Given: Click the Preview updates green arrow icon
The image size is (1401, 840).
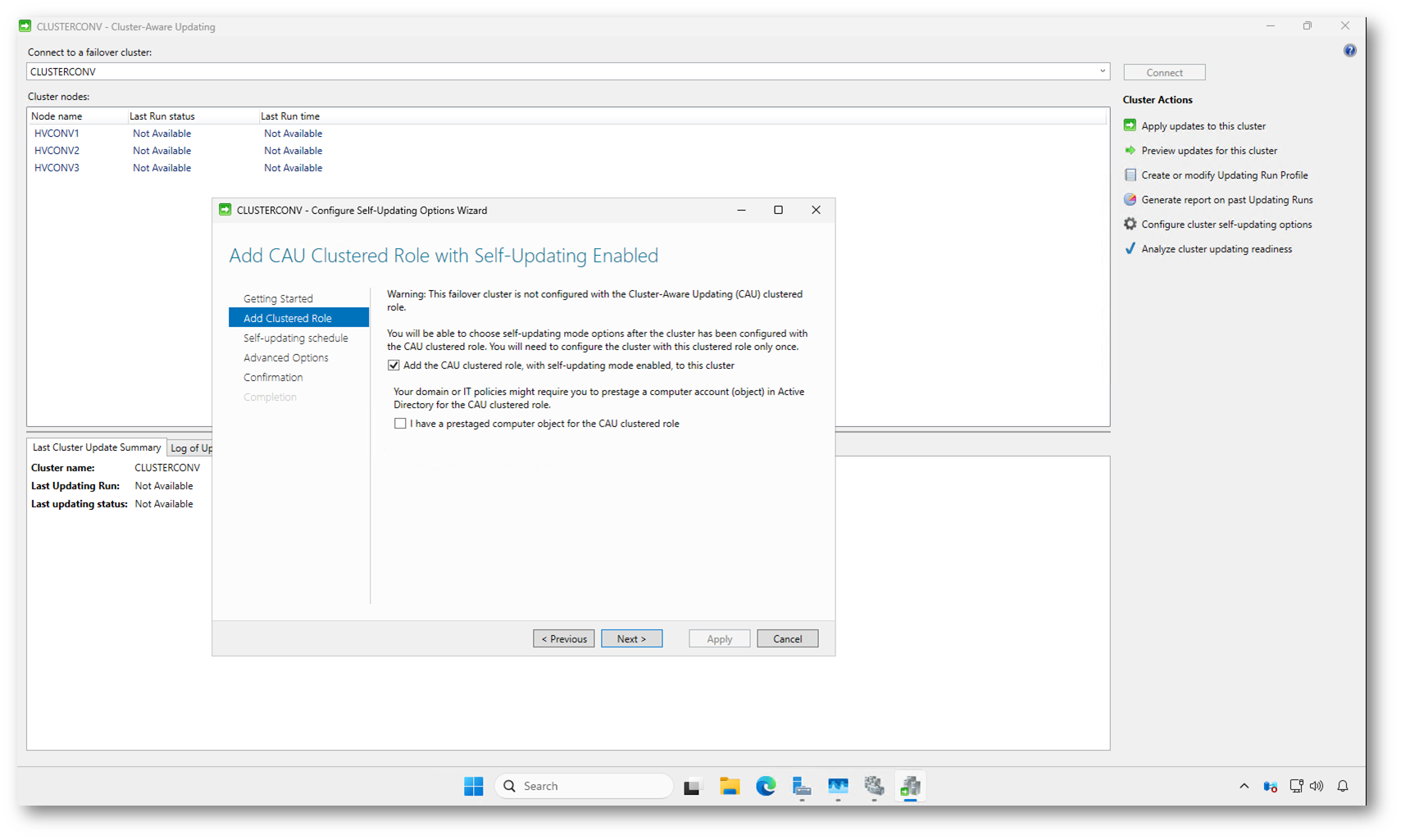Looking at the screenshot, I should pos(1130,150).
